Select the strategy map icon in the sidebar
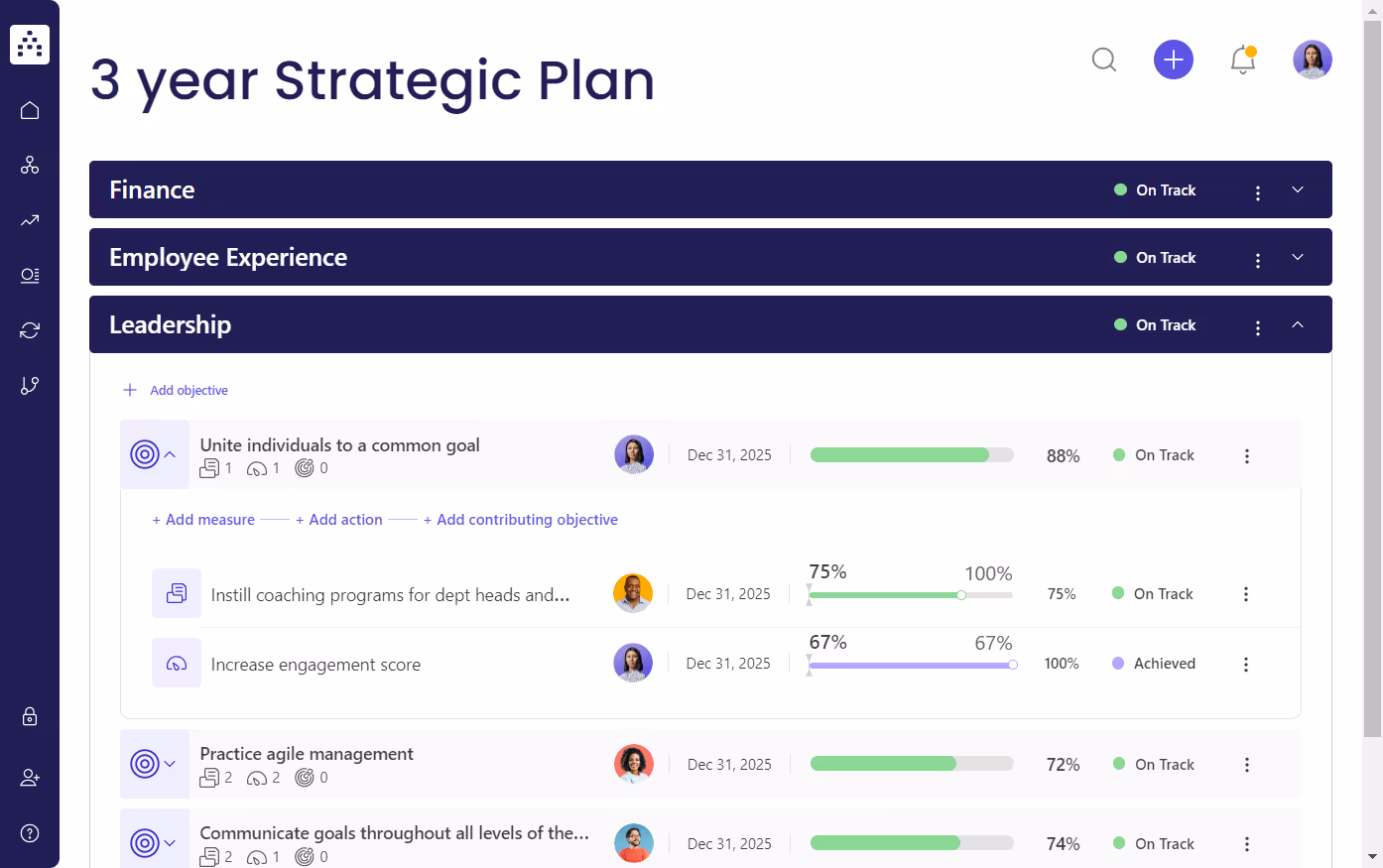 tap(29, 165)
